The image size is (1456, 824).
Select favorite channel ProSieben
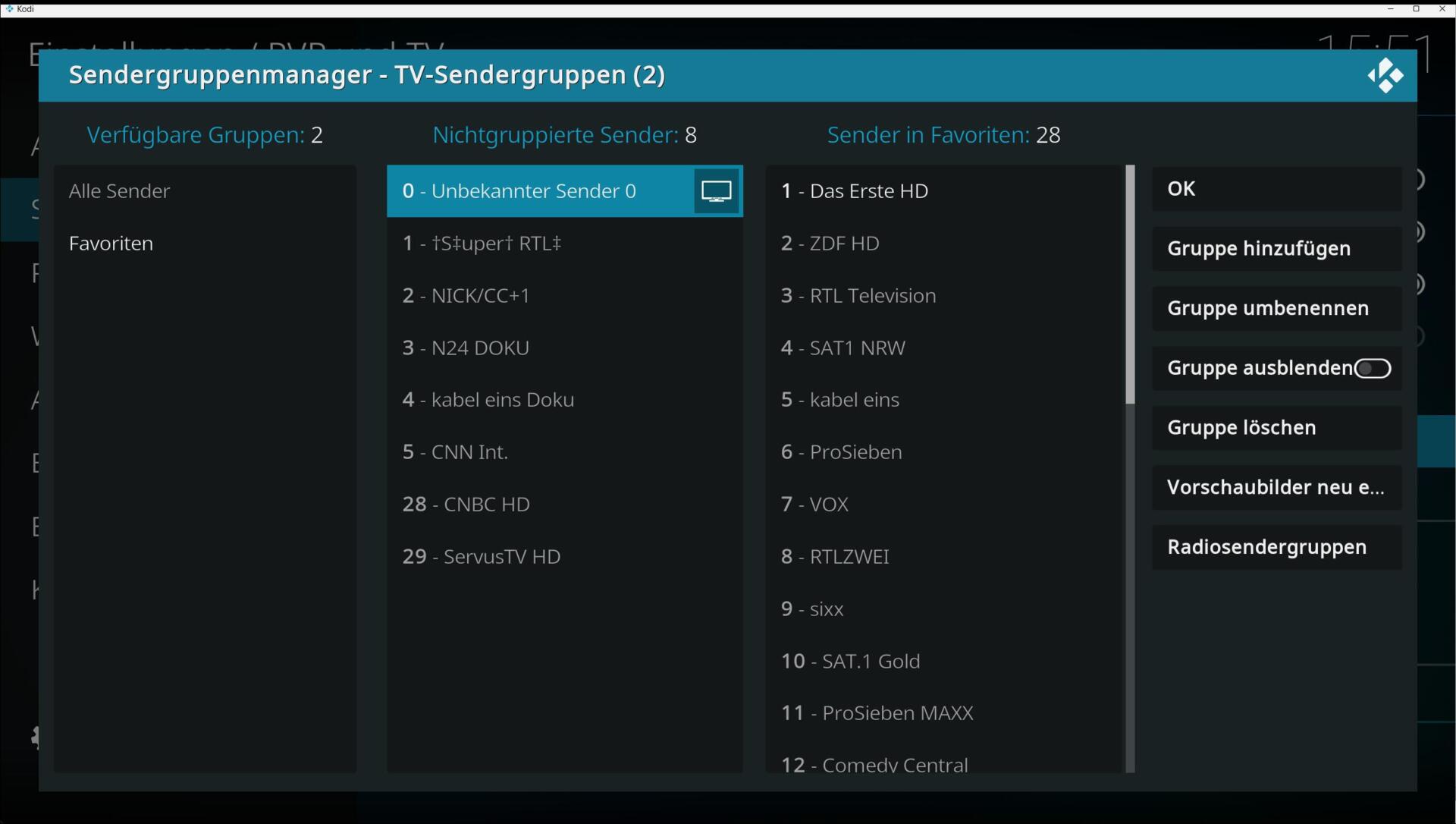point(944,452)
